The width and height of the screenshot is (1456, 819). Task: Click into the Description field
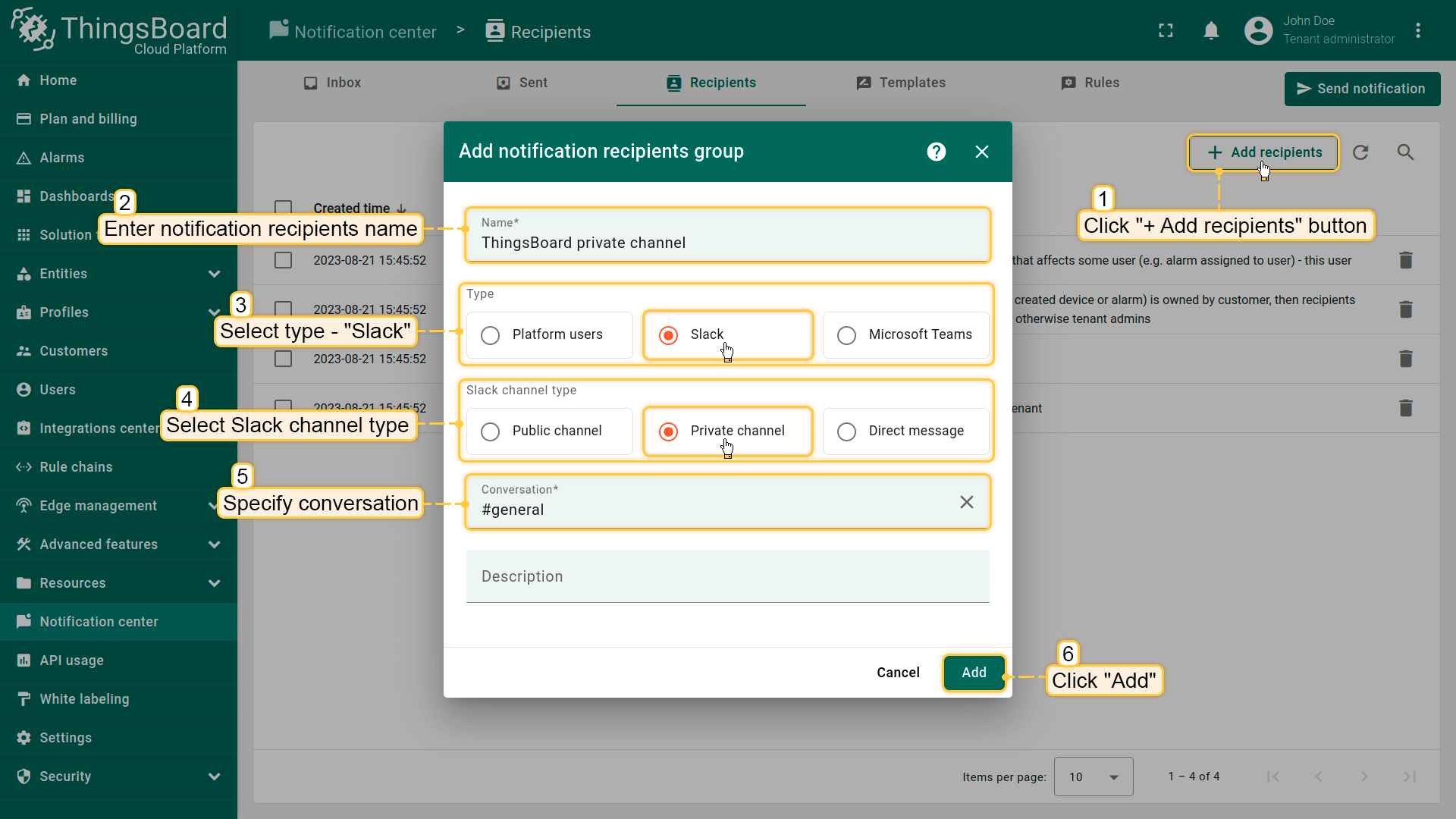click(727, 576)
